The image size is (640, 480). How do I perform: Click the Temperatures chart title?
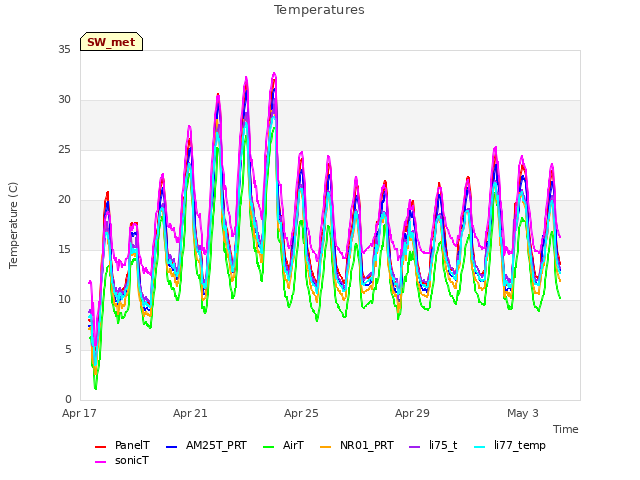coord(319,10)
